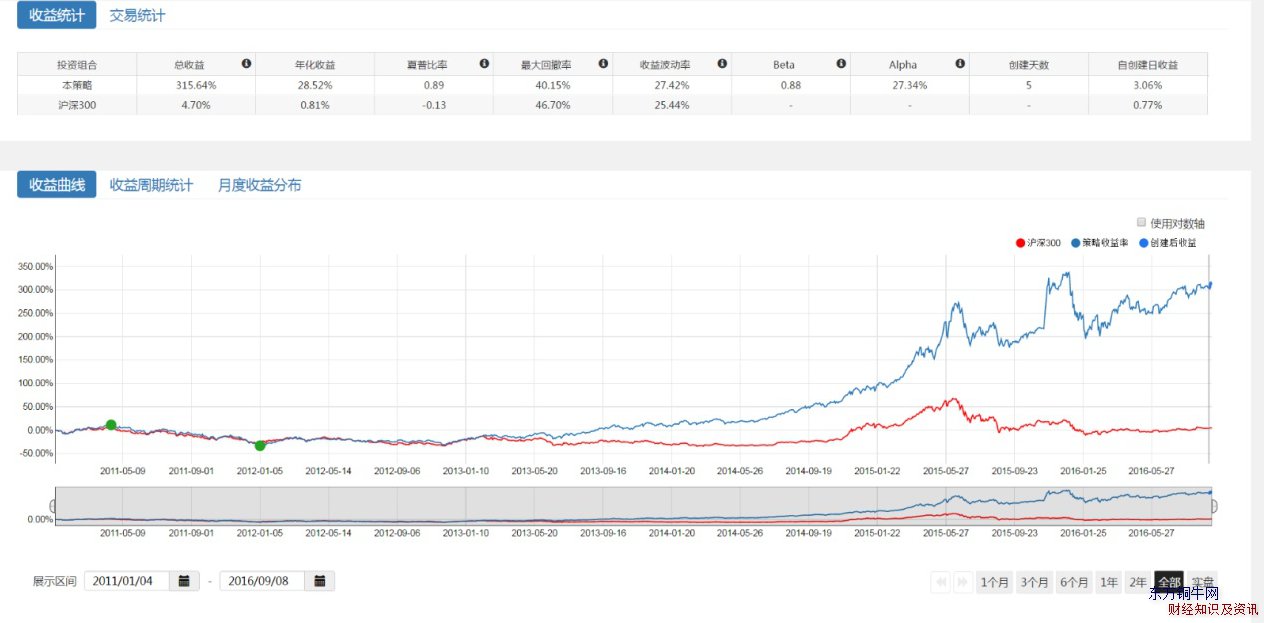Open the start date calendar picker
1264x623 pixels.
184,581
